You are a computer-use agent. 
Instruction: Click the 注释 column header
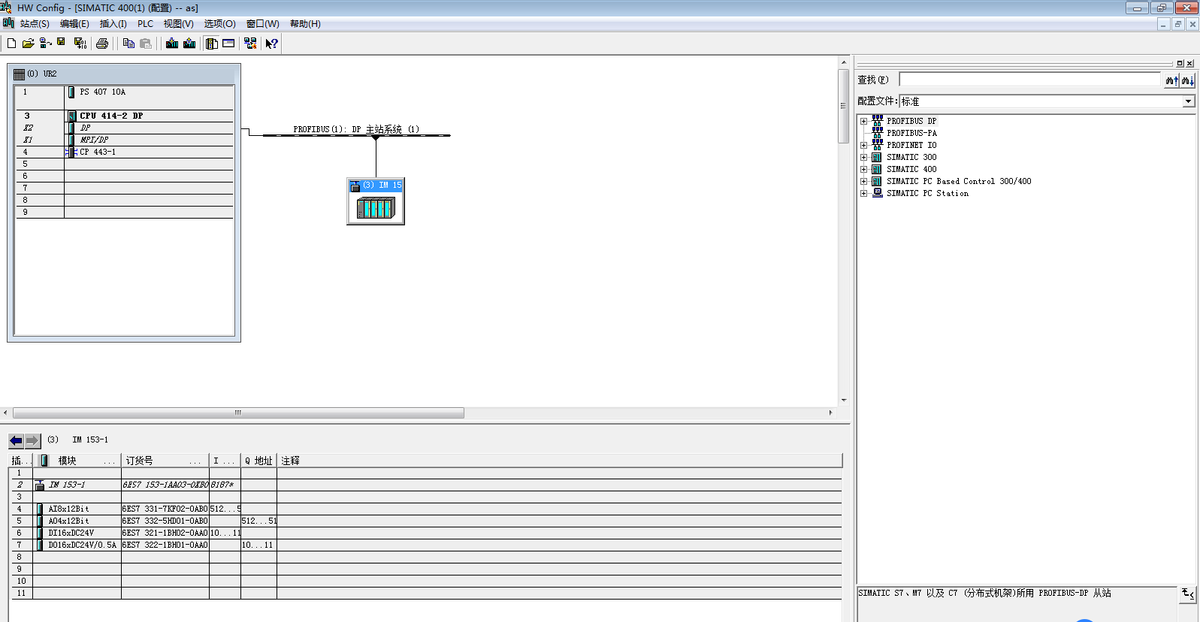[x=559, y=461]
